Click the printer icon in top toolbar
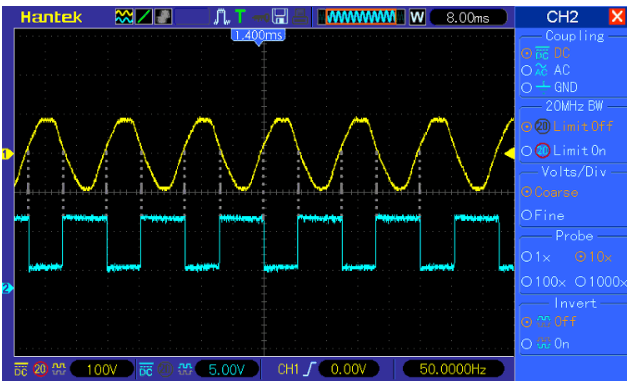This screenshot has height=387, width=631. coord(300,17)
